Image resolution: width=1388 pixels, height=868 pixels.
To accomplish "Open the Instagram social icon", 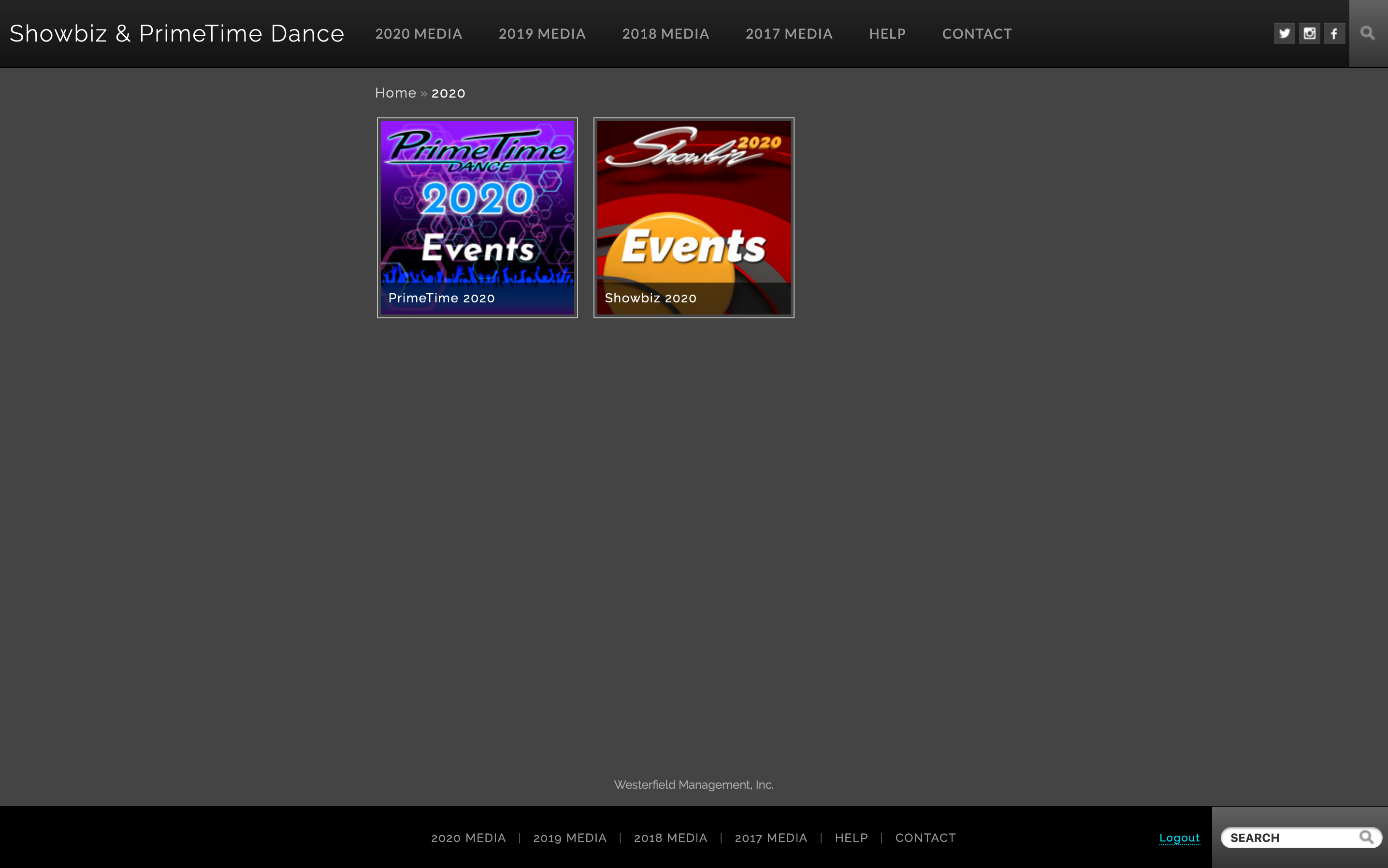I will click(1309, 33).
